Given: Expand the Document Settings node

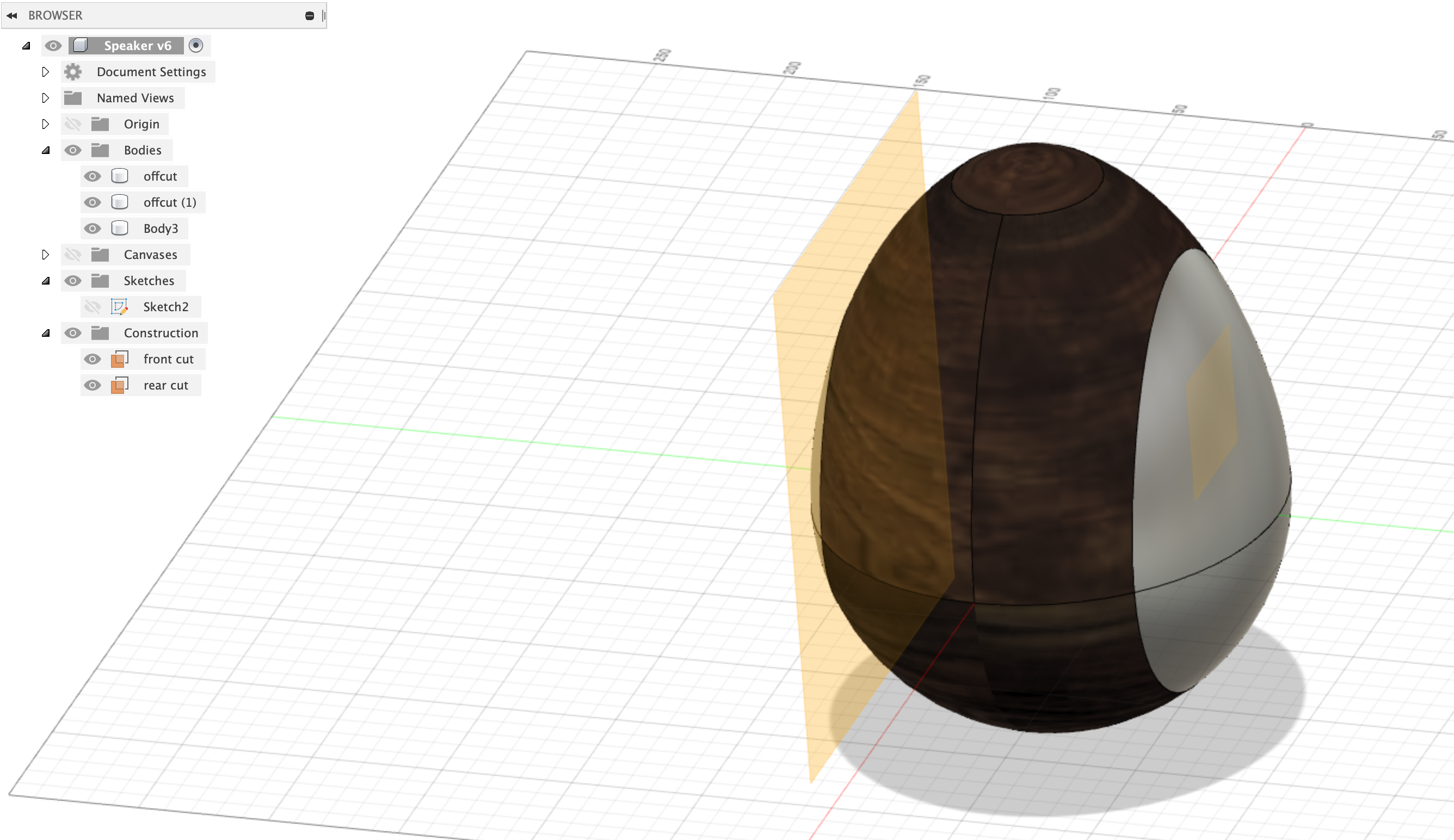Looking at the screenshot, I should 46,71.
